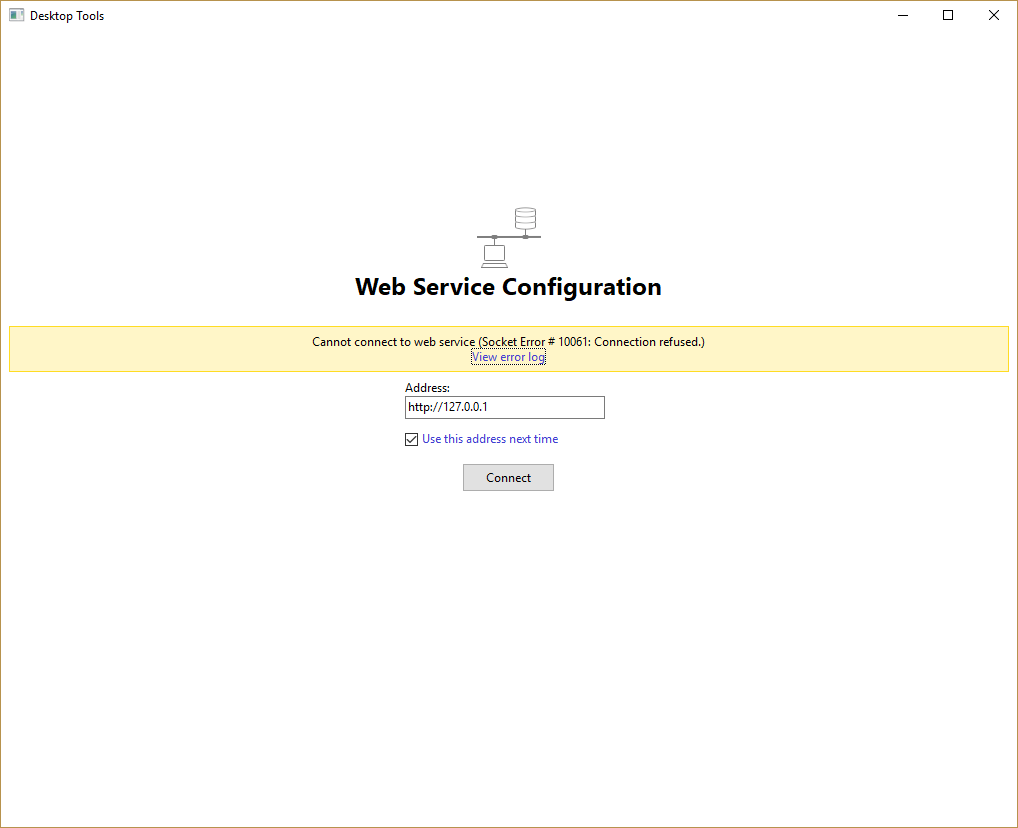Toggle the address persistence checkbox
1018x828 pixels.
(411, 438)
